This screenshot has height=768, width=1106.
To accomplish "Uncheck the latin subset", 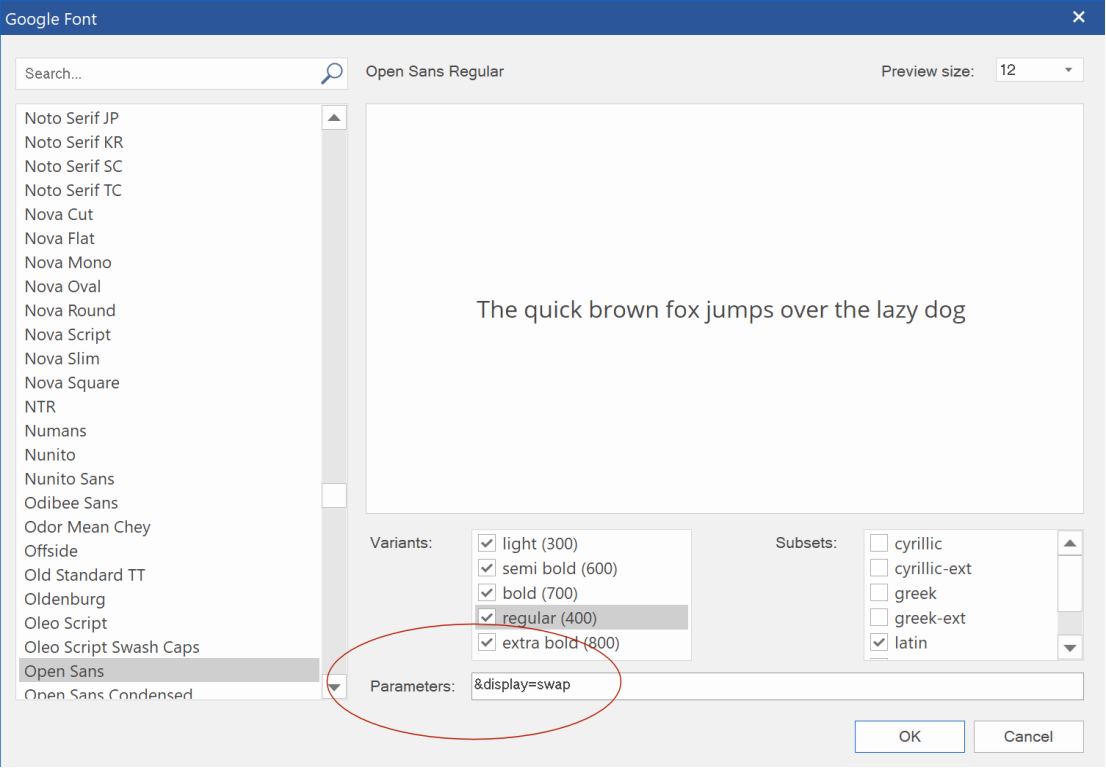I will (x=879, y=642).
